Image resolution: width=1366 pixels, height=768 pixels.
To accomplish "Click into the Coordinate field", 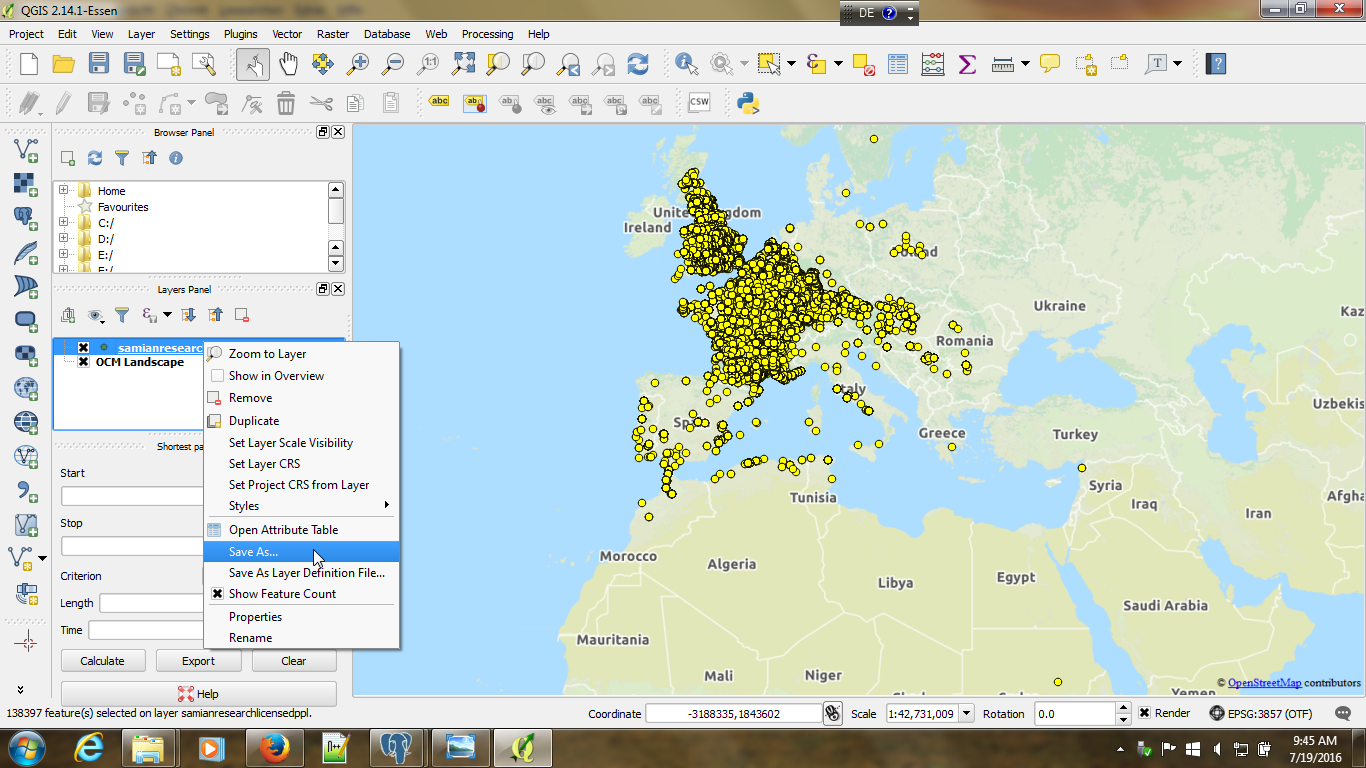I will pyautogui.click(x=732, y=714).
